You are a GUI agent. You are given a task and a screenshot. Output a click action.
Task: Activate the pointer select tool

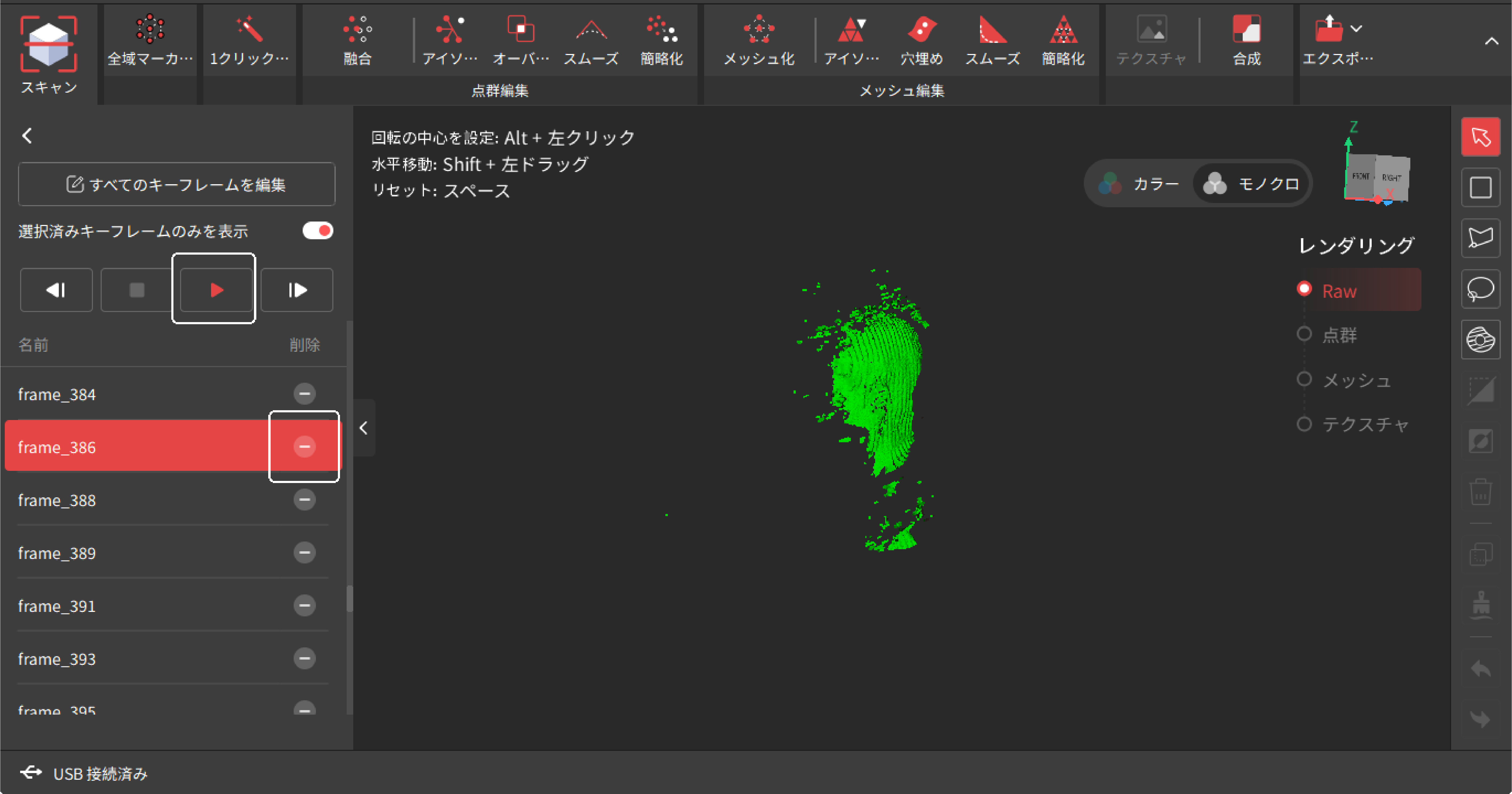(1480, 137)
